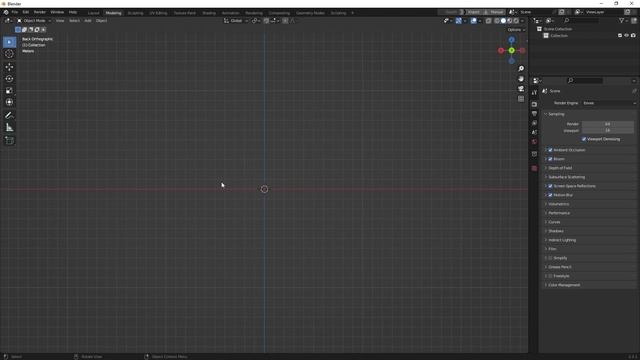
Task: Open the Output properties tab icon
Action: point(534,113)
